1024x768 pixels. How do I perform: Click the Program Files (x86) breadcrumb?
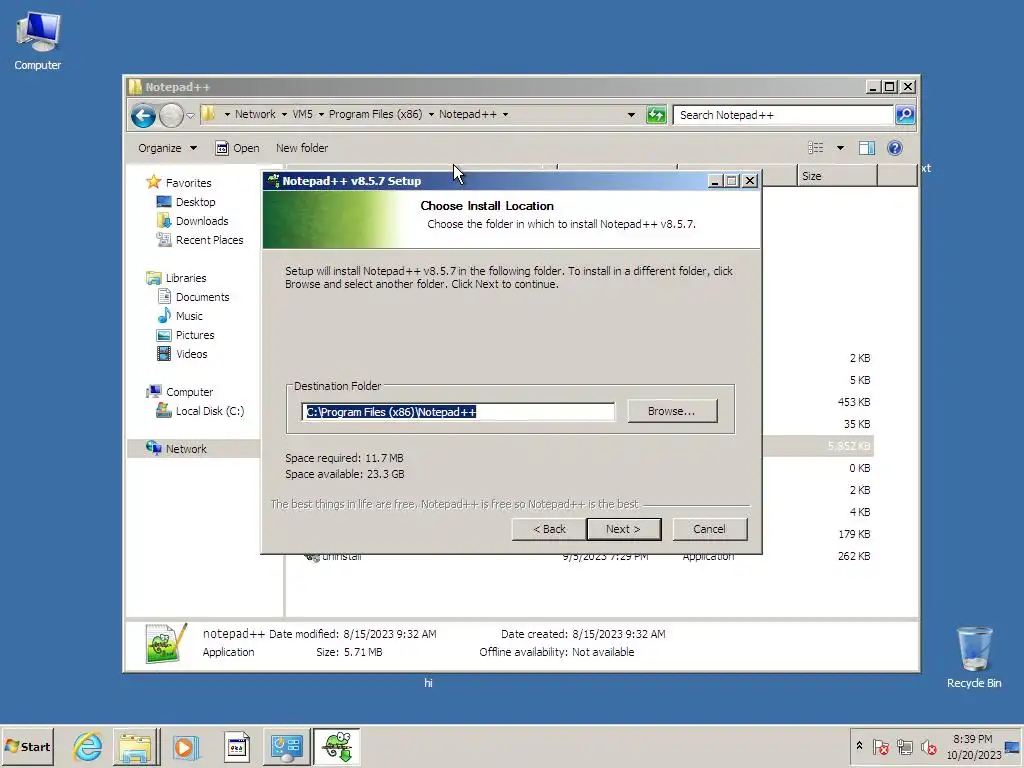pos(376,114)
